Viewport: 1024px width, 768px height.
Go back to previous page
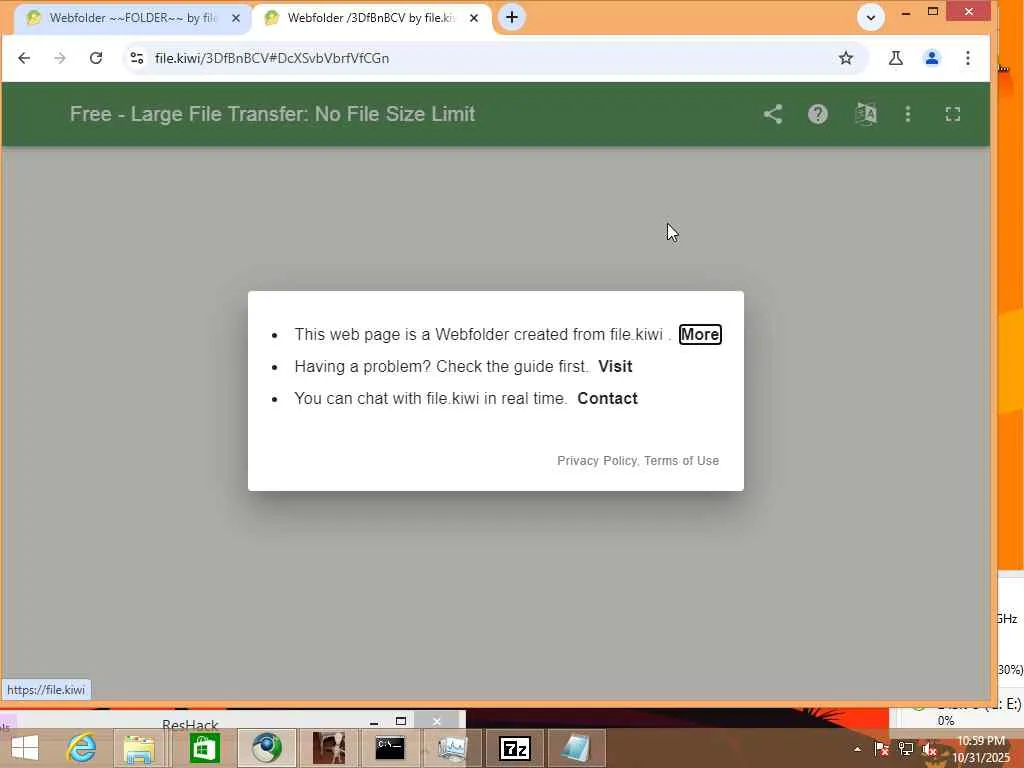(24, 58)
